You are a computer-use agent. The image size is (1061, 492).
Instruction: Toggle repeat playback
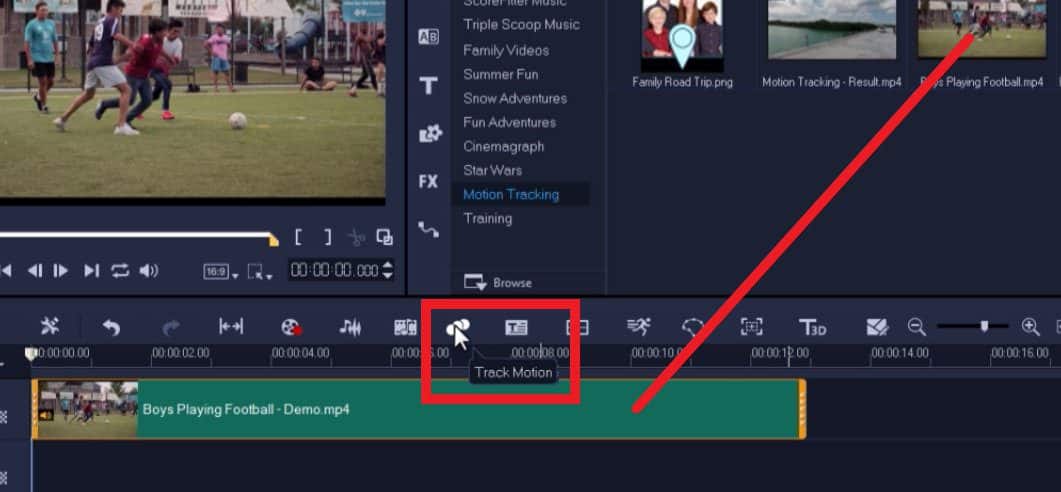click(120, 270)
